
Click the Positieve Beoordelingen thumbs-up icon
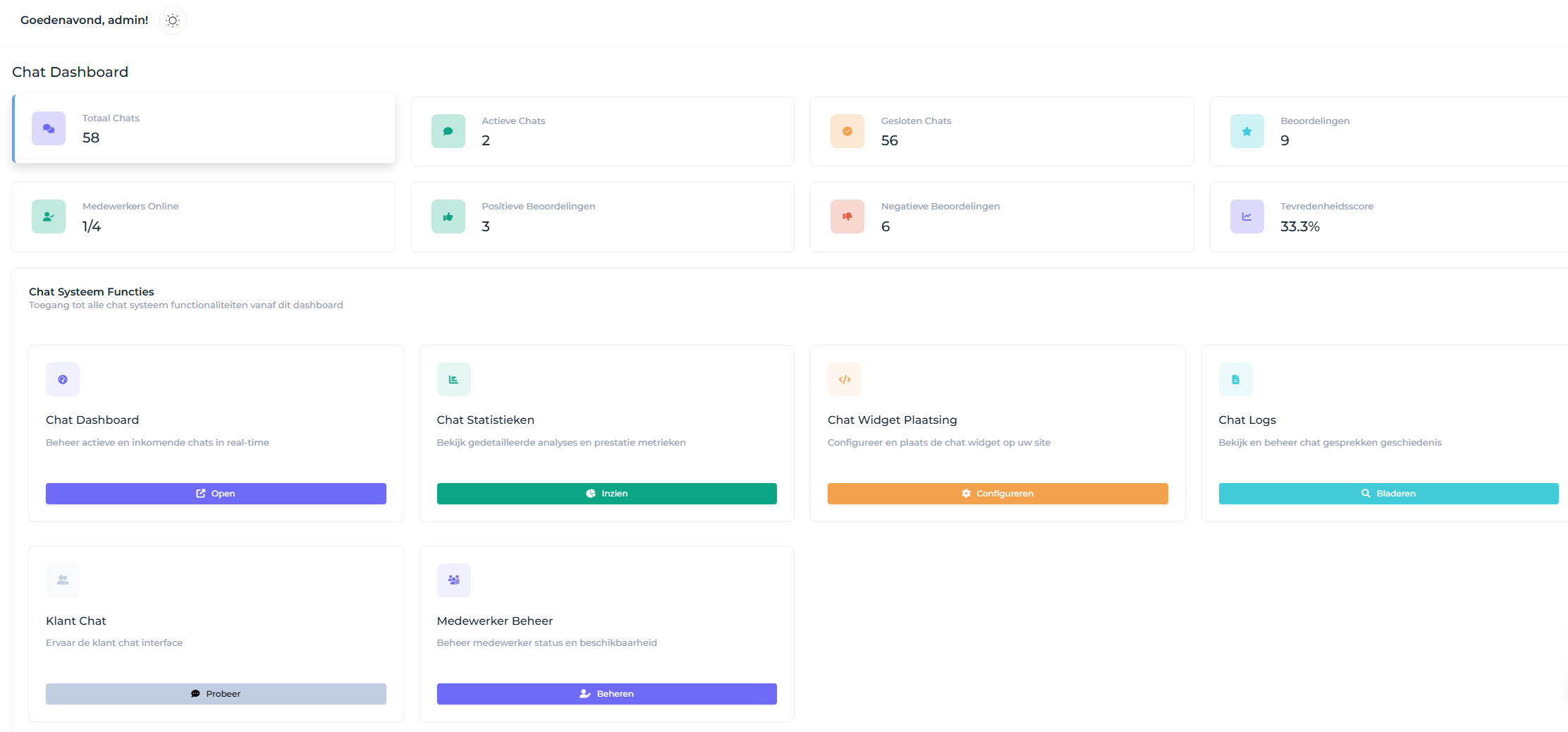[448, 216]
